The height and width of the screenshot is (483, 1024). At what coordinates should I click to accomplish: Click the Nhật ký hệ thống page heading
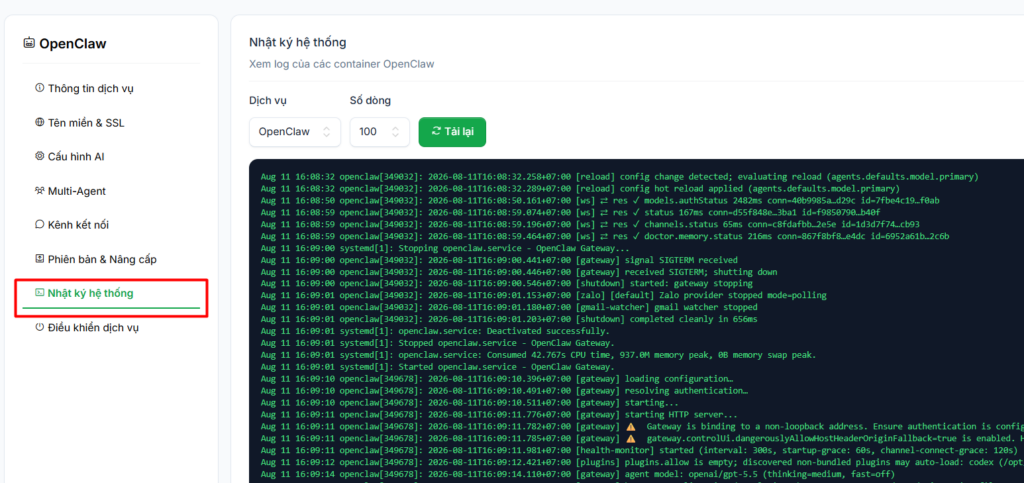click(298, 42)
